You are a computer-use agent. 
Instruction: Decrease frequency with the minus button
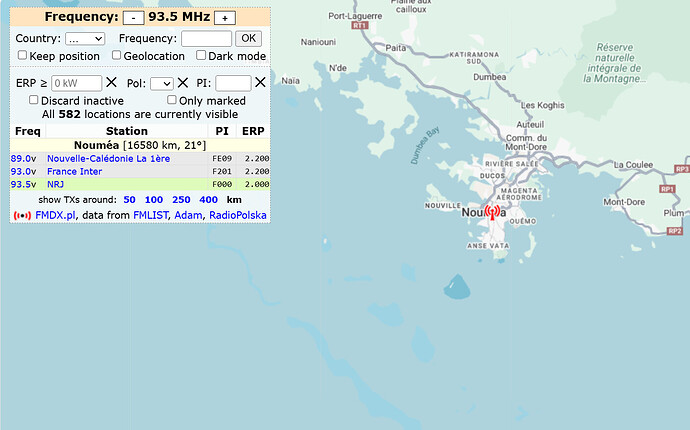tap(133, 18)
